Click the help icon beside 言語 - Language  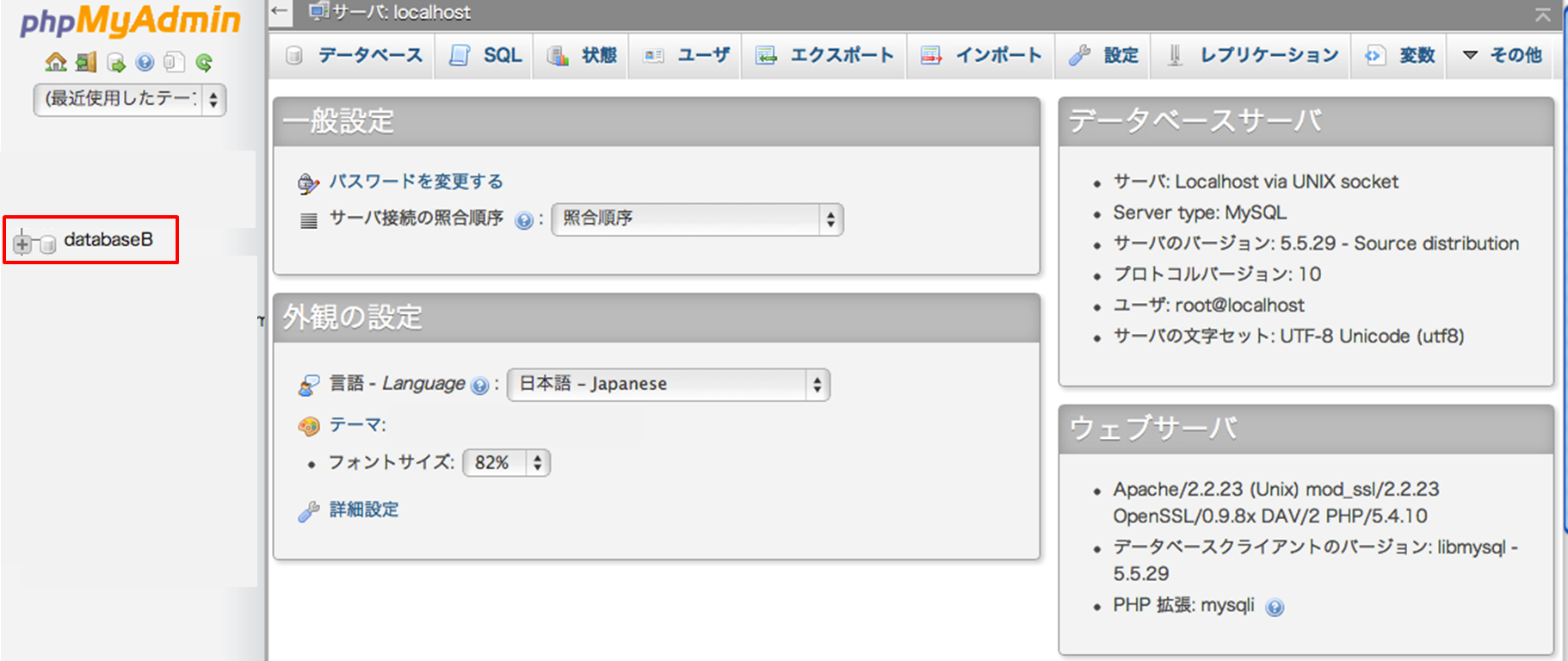480,386
